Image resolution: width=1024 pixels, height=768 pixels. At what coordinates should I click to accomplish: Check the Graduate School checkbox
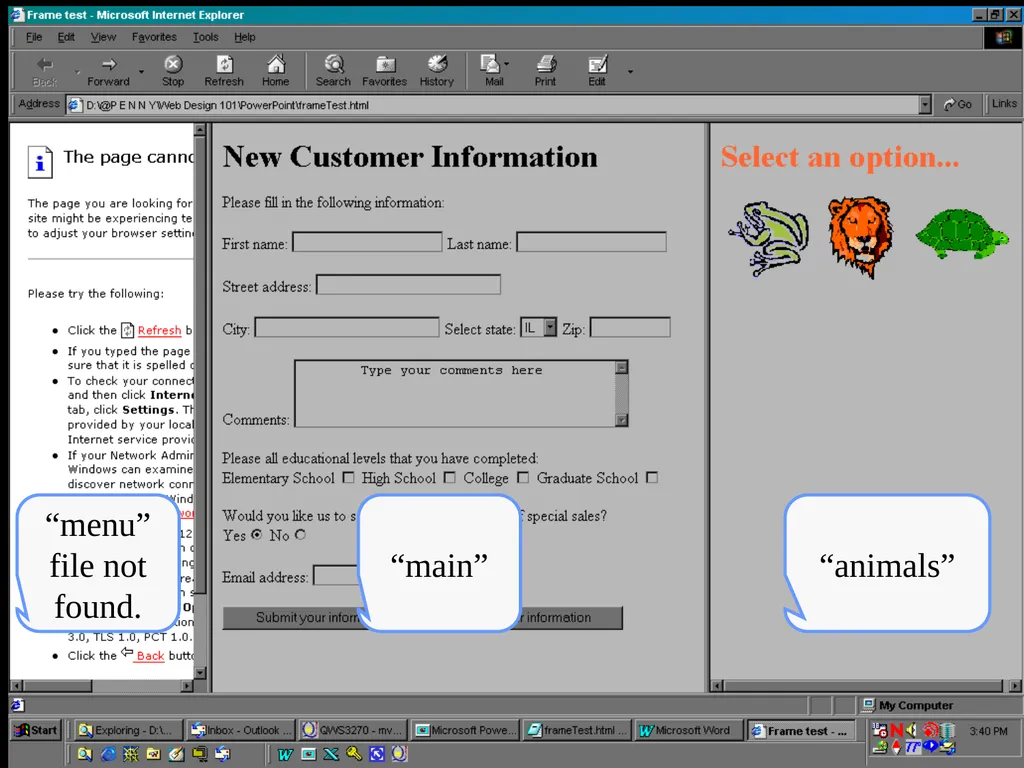652,478
